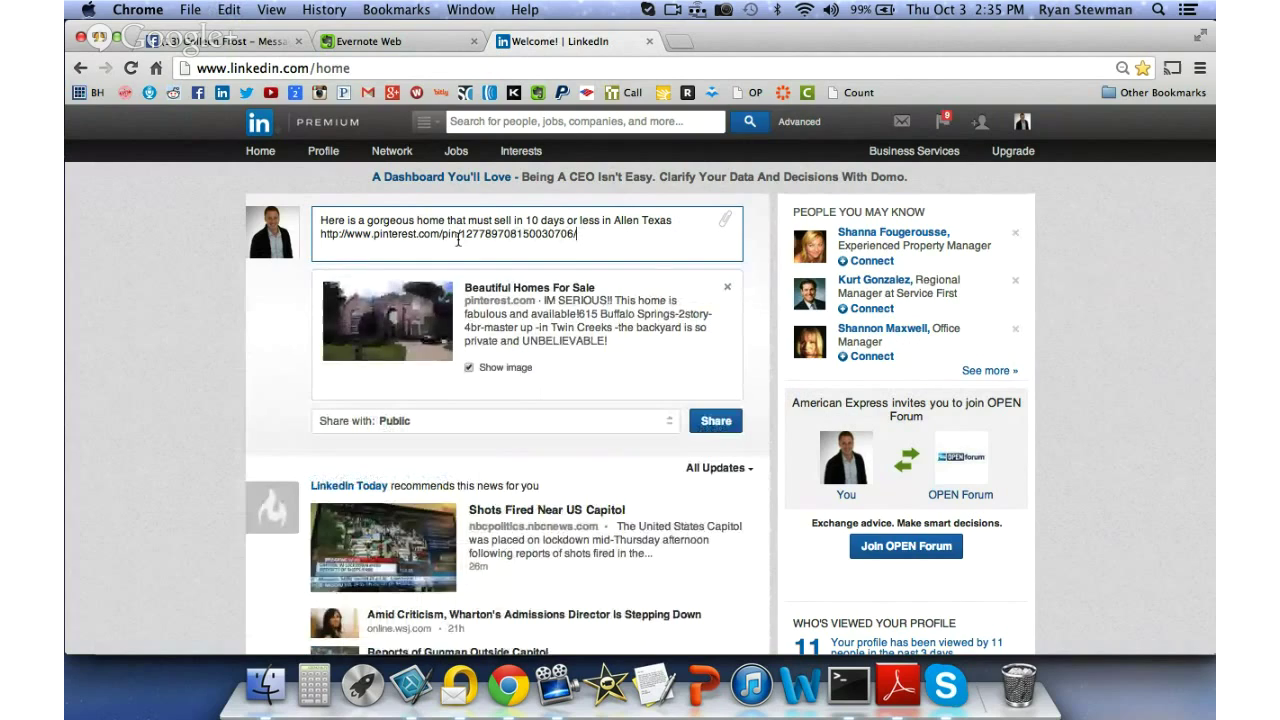The image size is (1280, 720).
Task: Open Business Services nav item
Action: point(914,151)
